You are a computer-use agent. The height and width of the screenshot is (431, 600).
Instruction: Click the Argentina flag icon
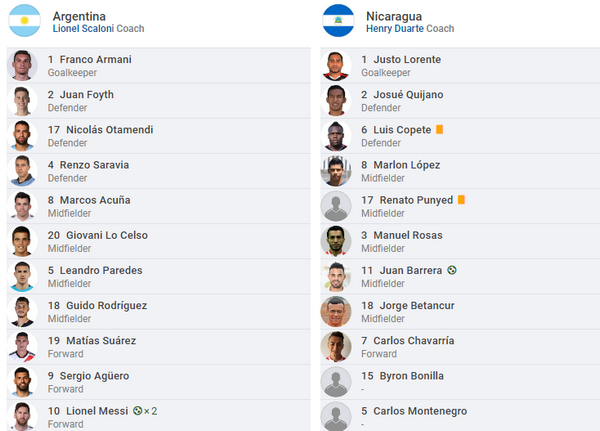pos(24,21)
